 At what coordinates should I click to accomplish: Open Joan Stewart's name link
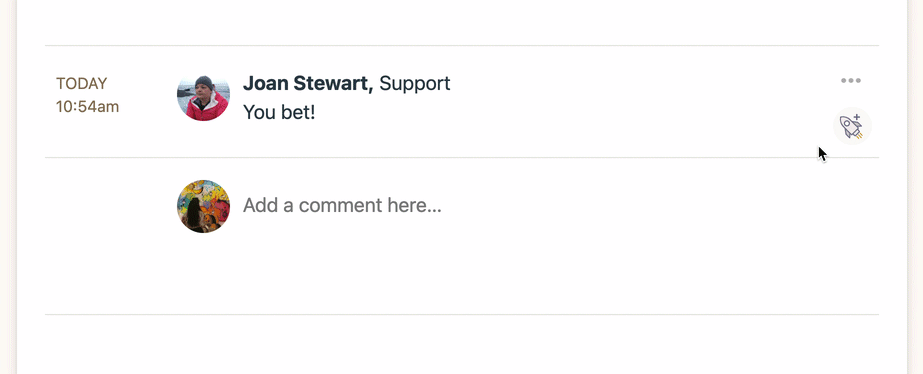308,84
